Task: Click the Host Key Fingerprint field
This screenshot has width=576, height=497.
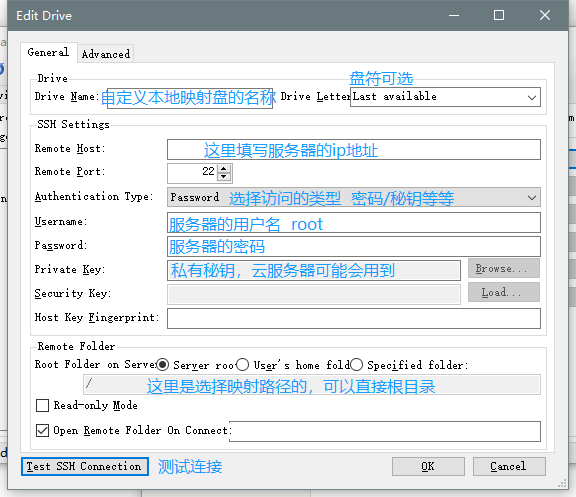Action: coord(354,318)
